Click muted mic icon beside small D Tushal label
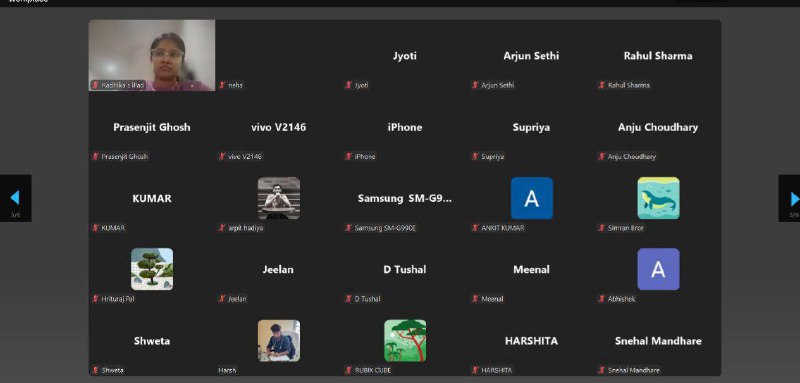The height and width of the screenshot is (383, 800). point(348,299)
